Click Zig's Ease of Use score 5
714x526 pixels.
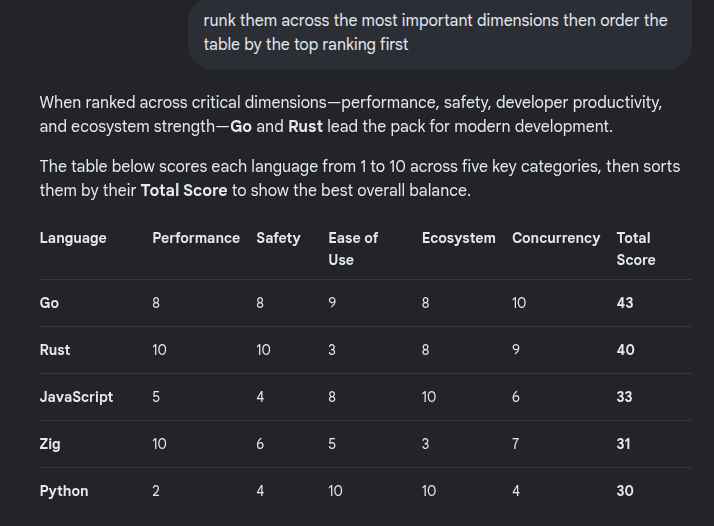click(332, 444)
